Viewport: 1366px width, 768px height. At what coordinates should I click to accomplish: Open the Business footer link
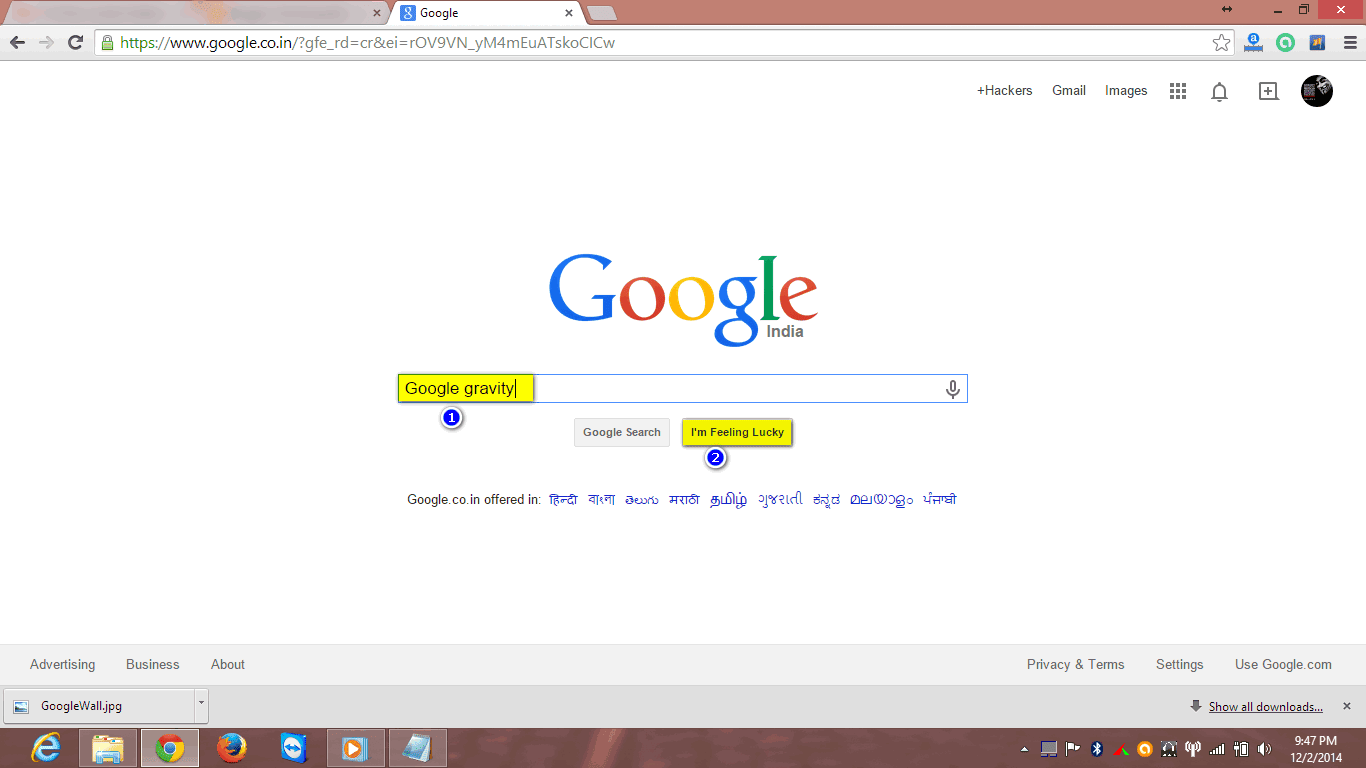[153, 664]
